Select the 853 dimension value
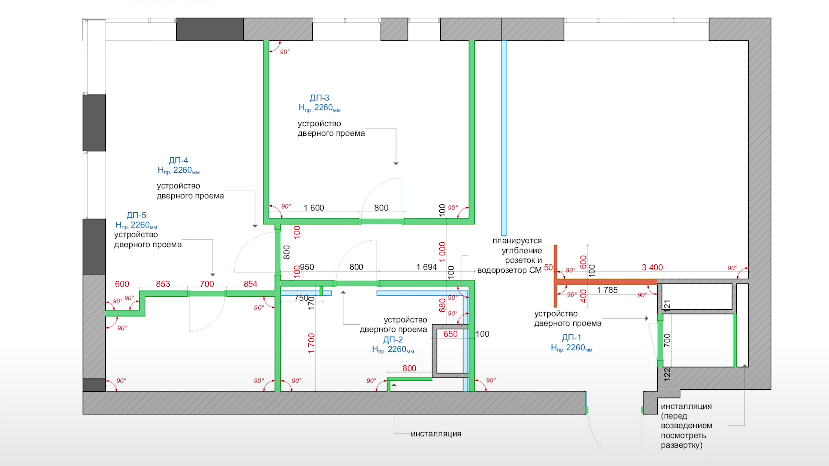This screenshot has width=829, height=466. [x=163, y=285]
